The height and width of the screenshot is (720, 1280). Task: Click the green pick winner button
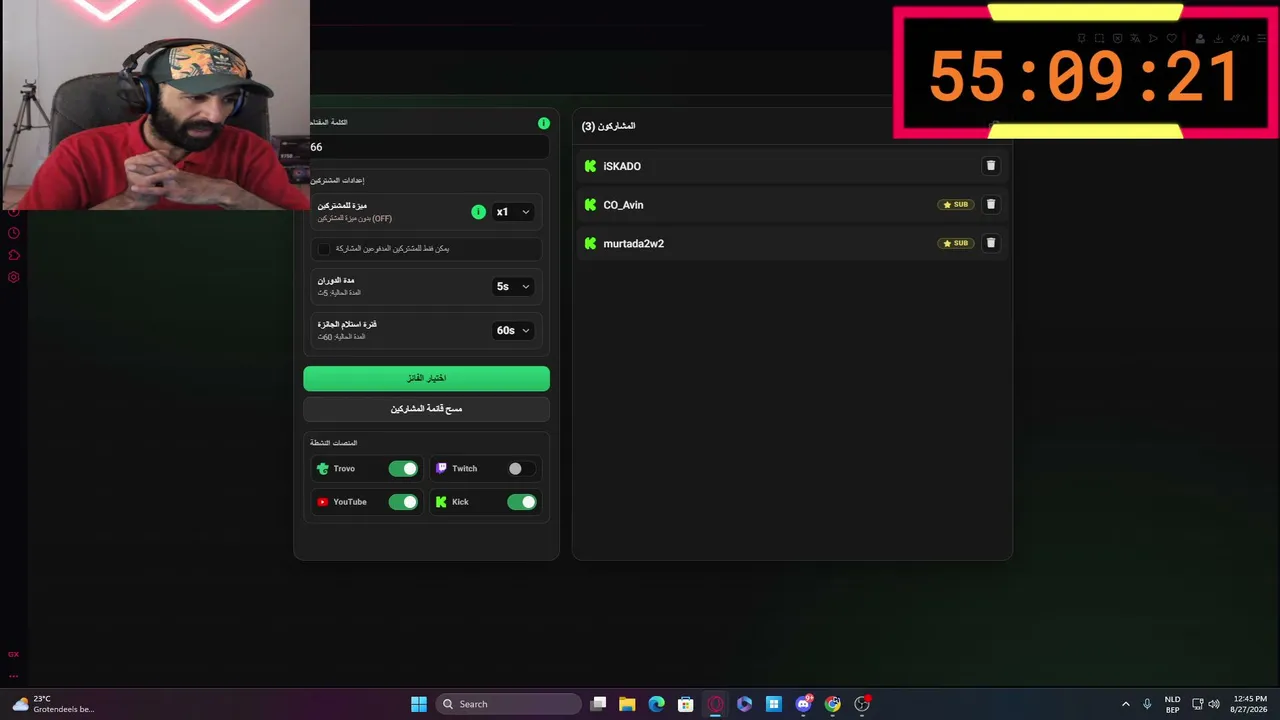[x=426, y=378]
